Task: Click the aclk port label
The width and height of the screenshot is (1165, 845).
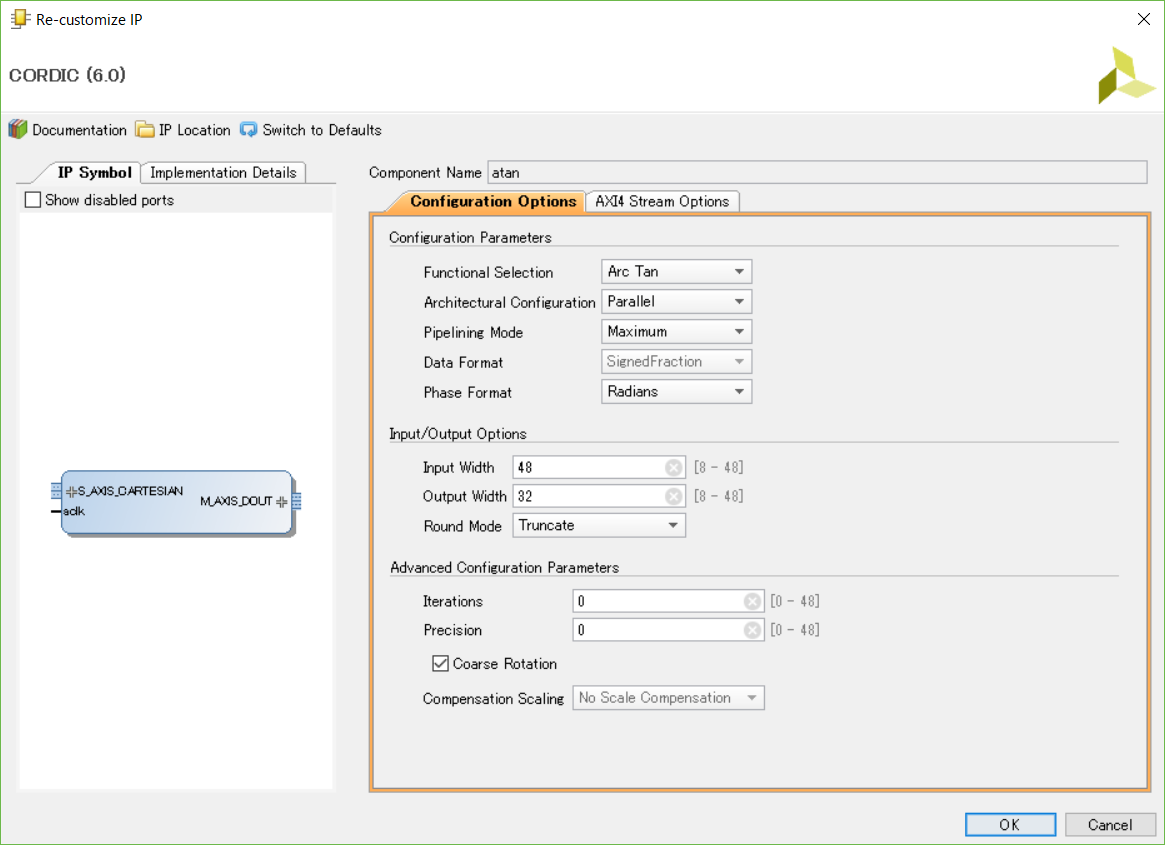Action: (x=74, y=511)
